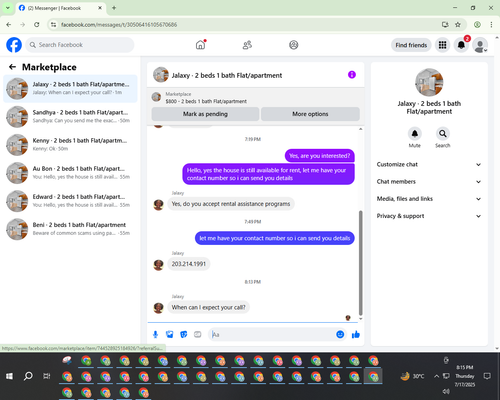Open a new browser tab
Screen dimensions: 500x400
pyautogui.click(x=114, y=8)
